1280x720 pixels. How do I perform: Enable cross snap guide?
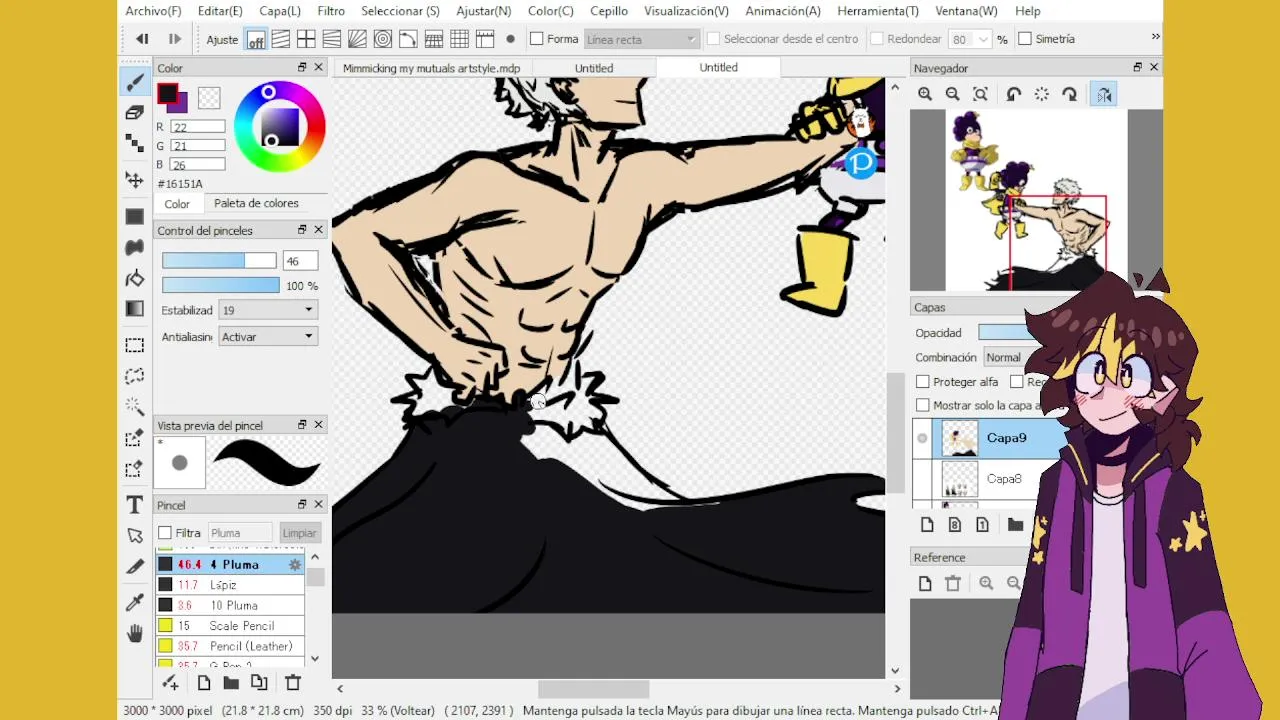(x=306, y=39)
